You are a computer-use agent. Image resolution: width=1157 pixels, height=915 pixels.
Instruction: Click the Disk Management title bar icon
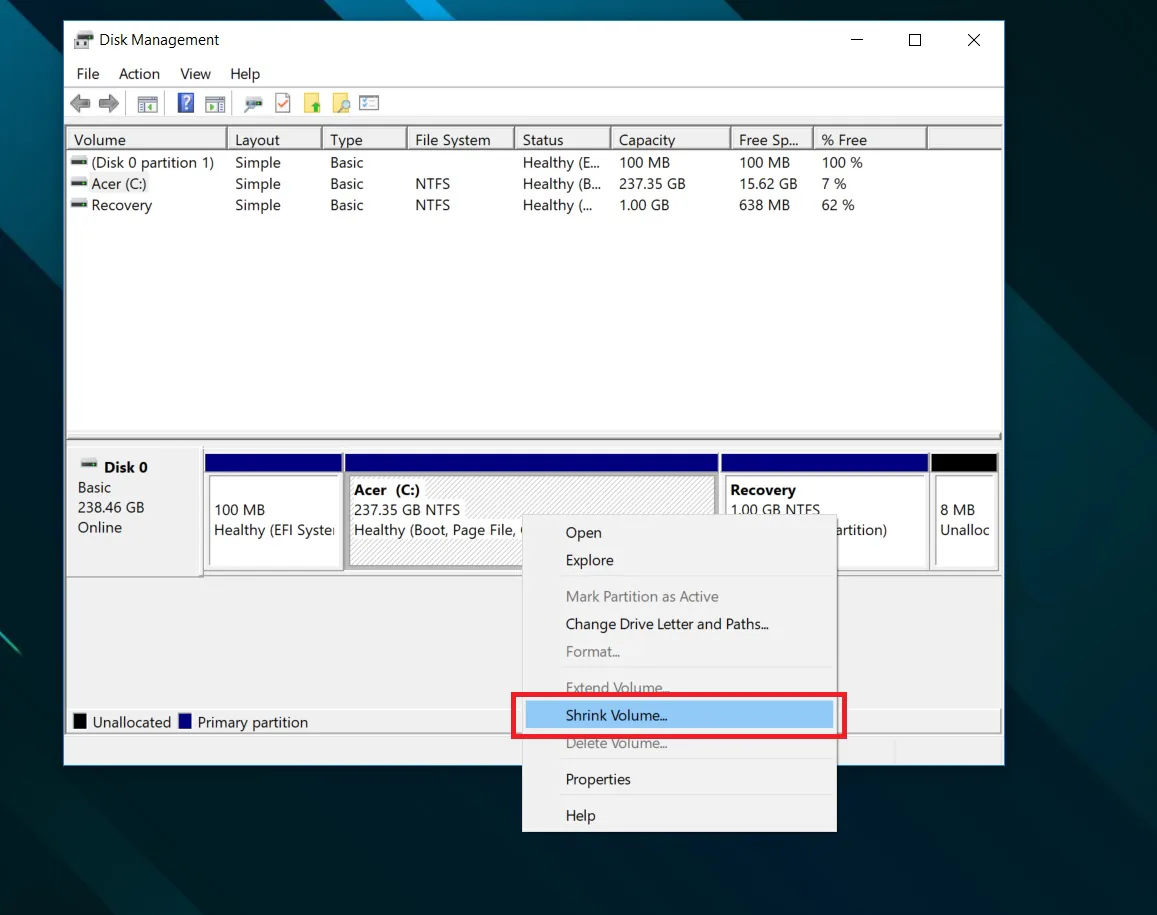pos(83,40)
